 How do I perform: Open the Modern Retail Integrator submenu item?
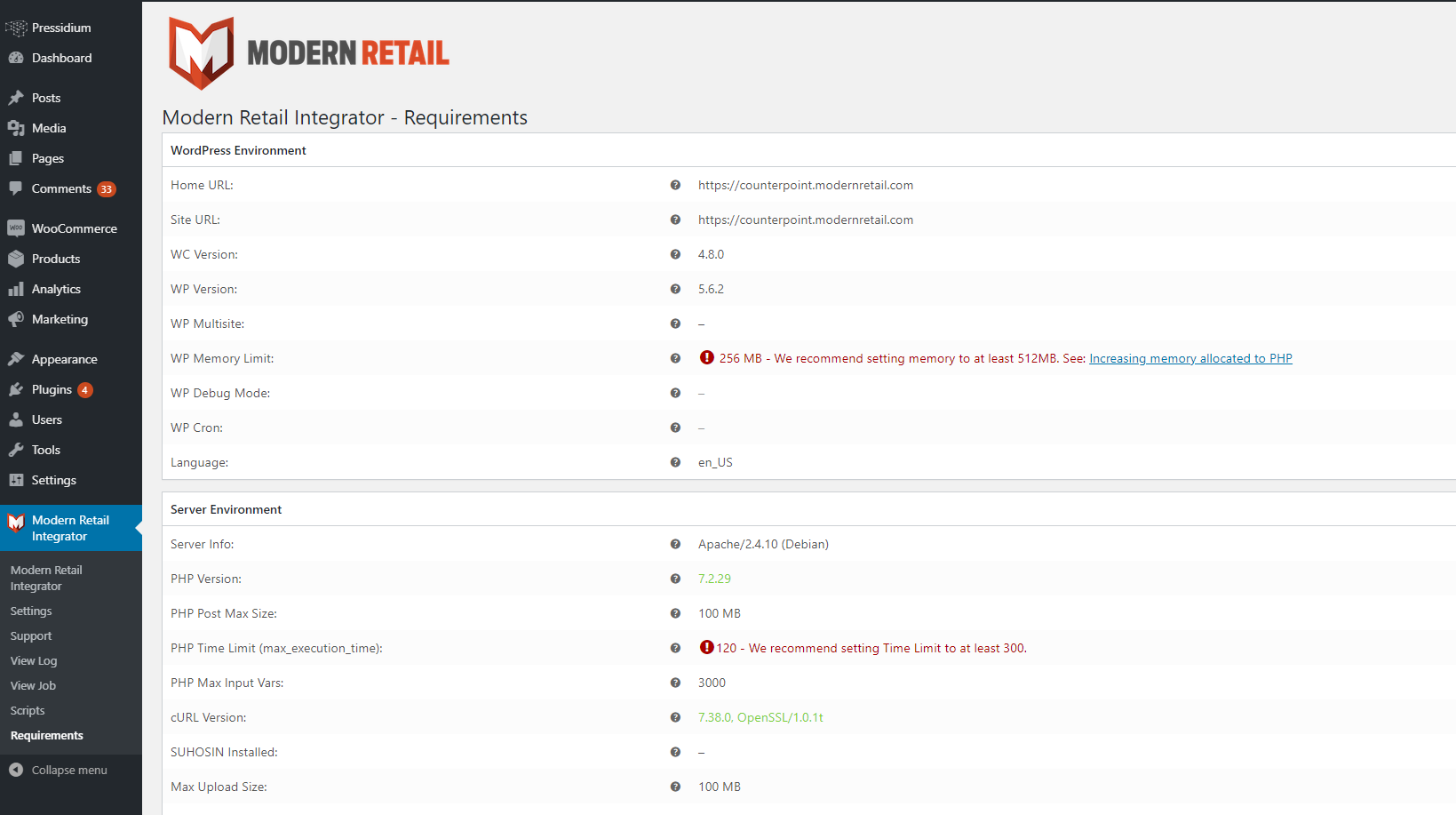[46, 578]
